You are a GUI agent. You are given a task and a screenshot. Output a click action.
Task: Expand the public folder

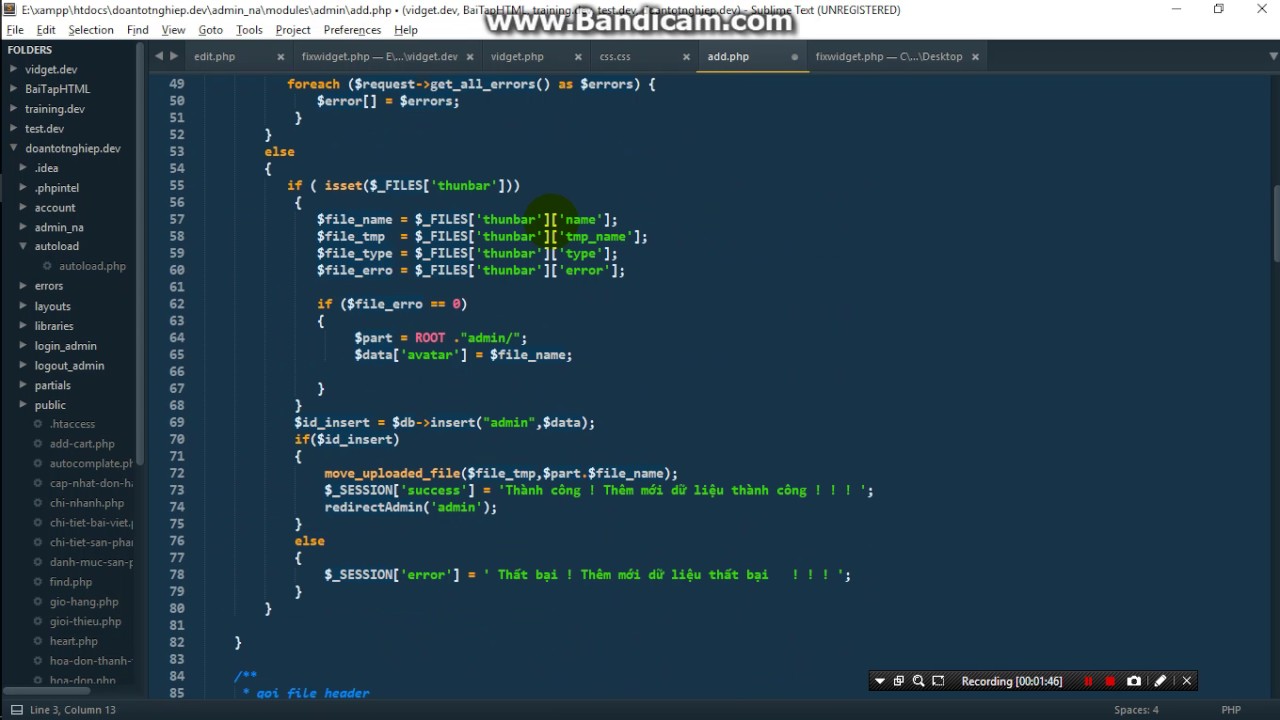[x=23, y=405]
